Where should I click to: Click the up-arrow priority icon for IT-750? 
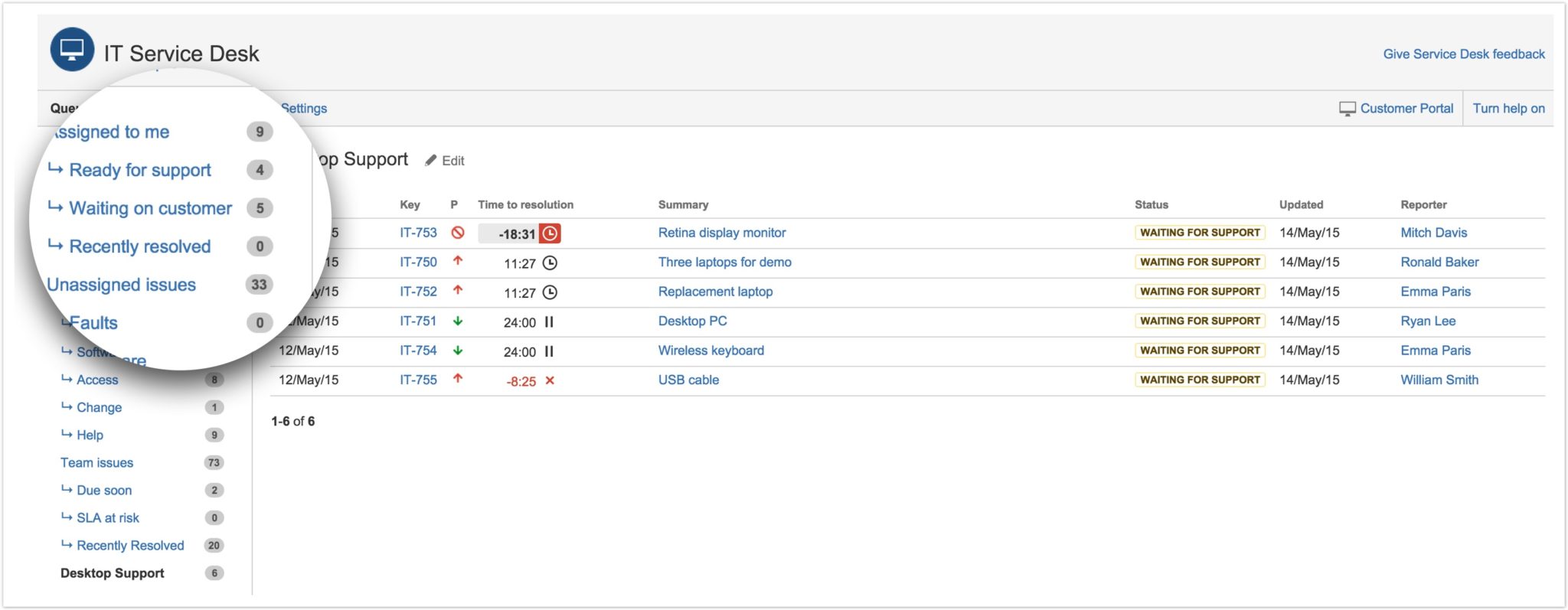pyautogui.click(x=458, y=261)
